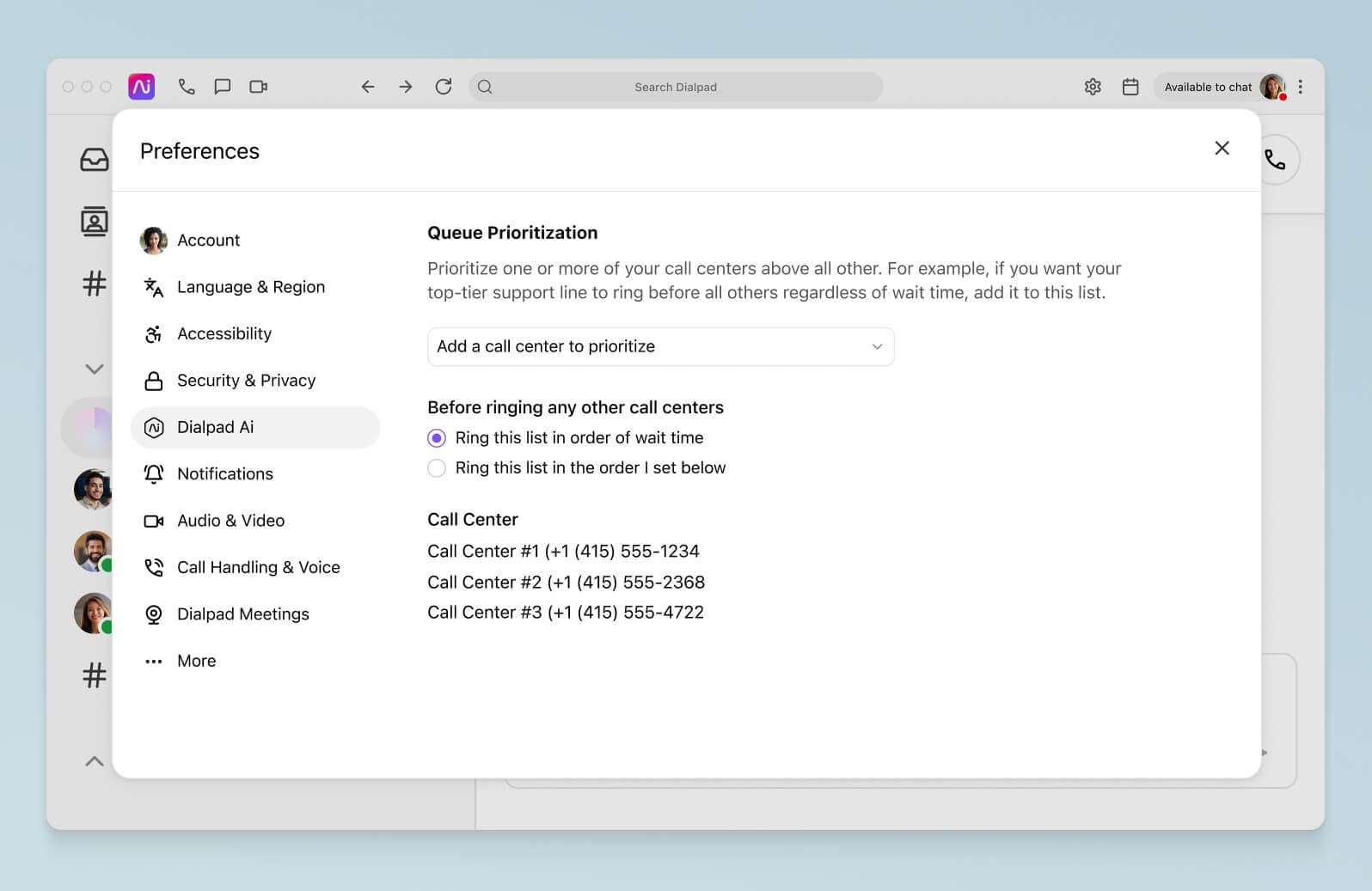
Task: Go back using the left arrow
Action: (x=368, y=87)
